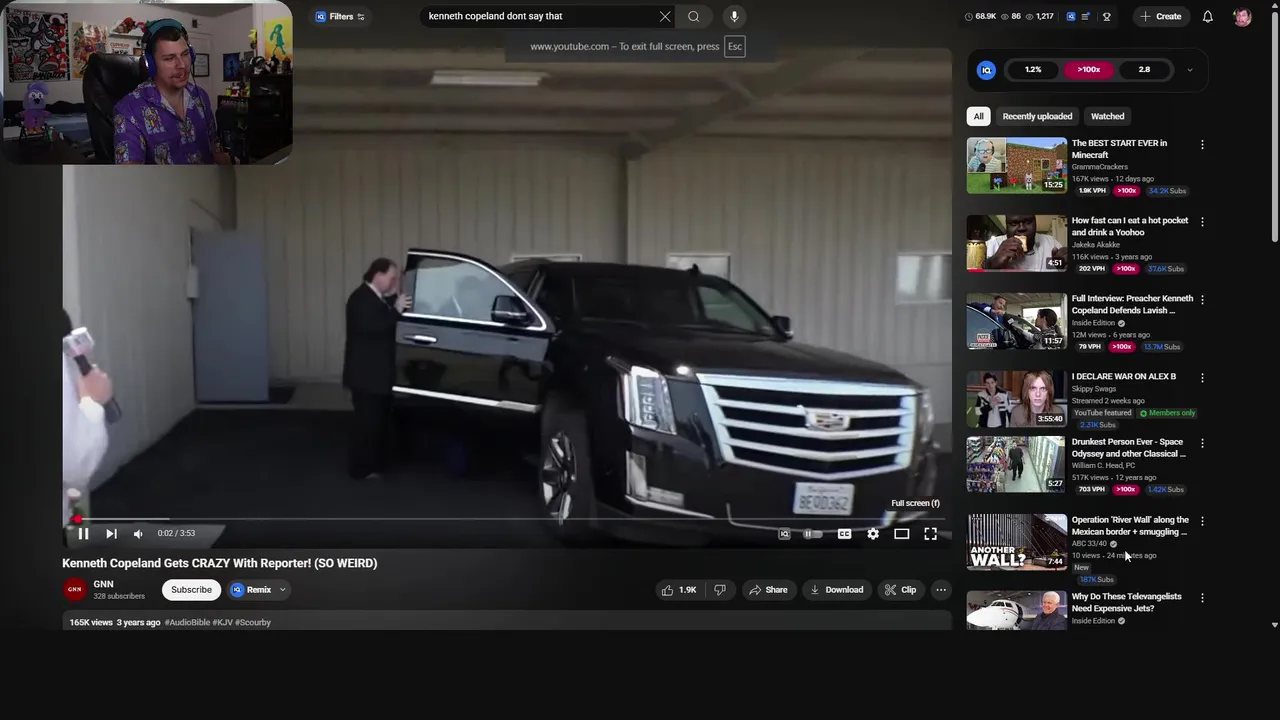Image resolution: width=1280 pixels, height=720 pixels.
Task: Open vidIQ list icon in top bar
Action: click(x=1086, y=16)
